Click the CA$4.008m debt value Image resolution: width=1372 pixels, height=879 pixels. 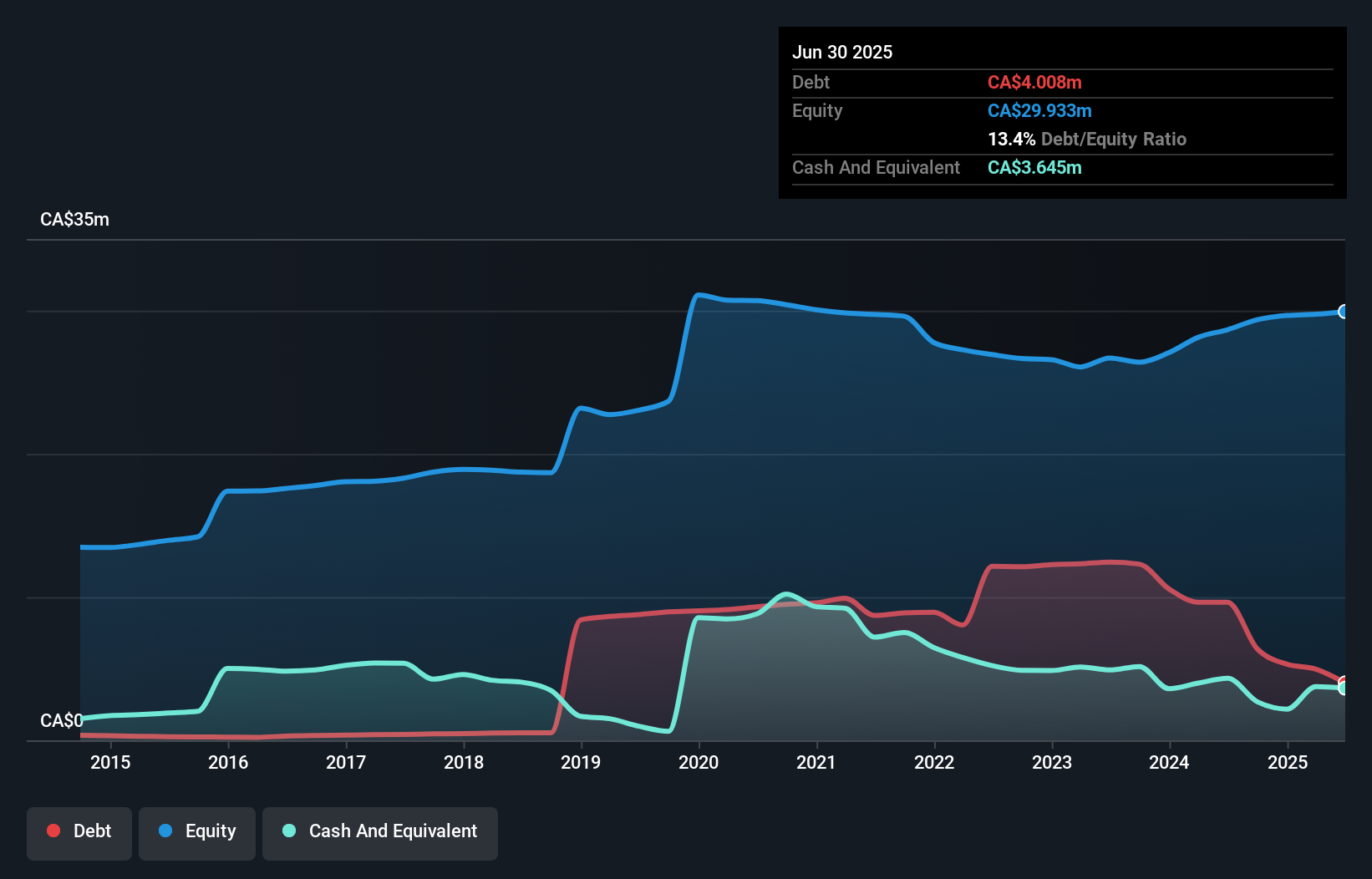pyautogui.click(x=1034, y=83)
